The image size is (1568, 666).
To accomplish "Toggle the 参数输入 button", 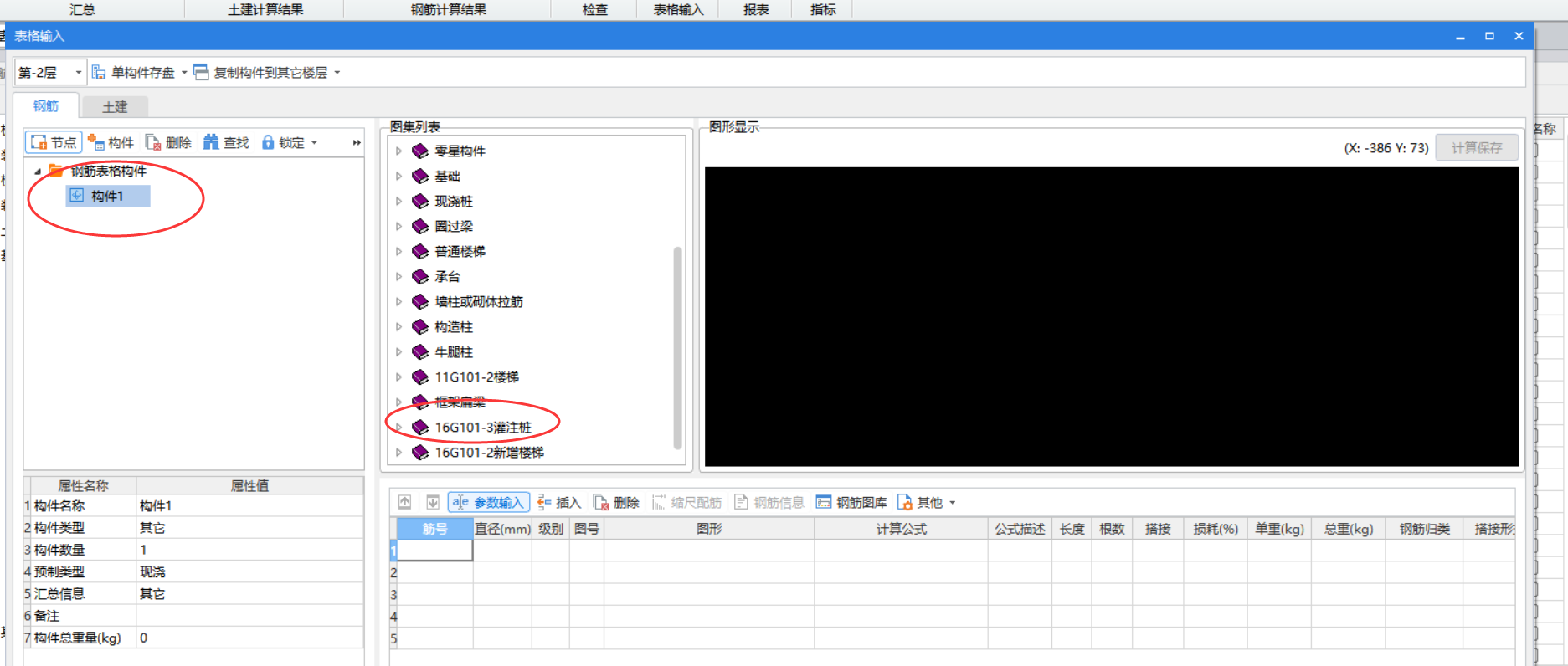I will click(x=489, y=502).
